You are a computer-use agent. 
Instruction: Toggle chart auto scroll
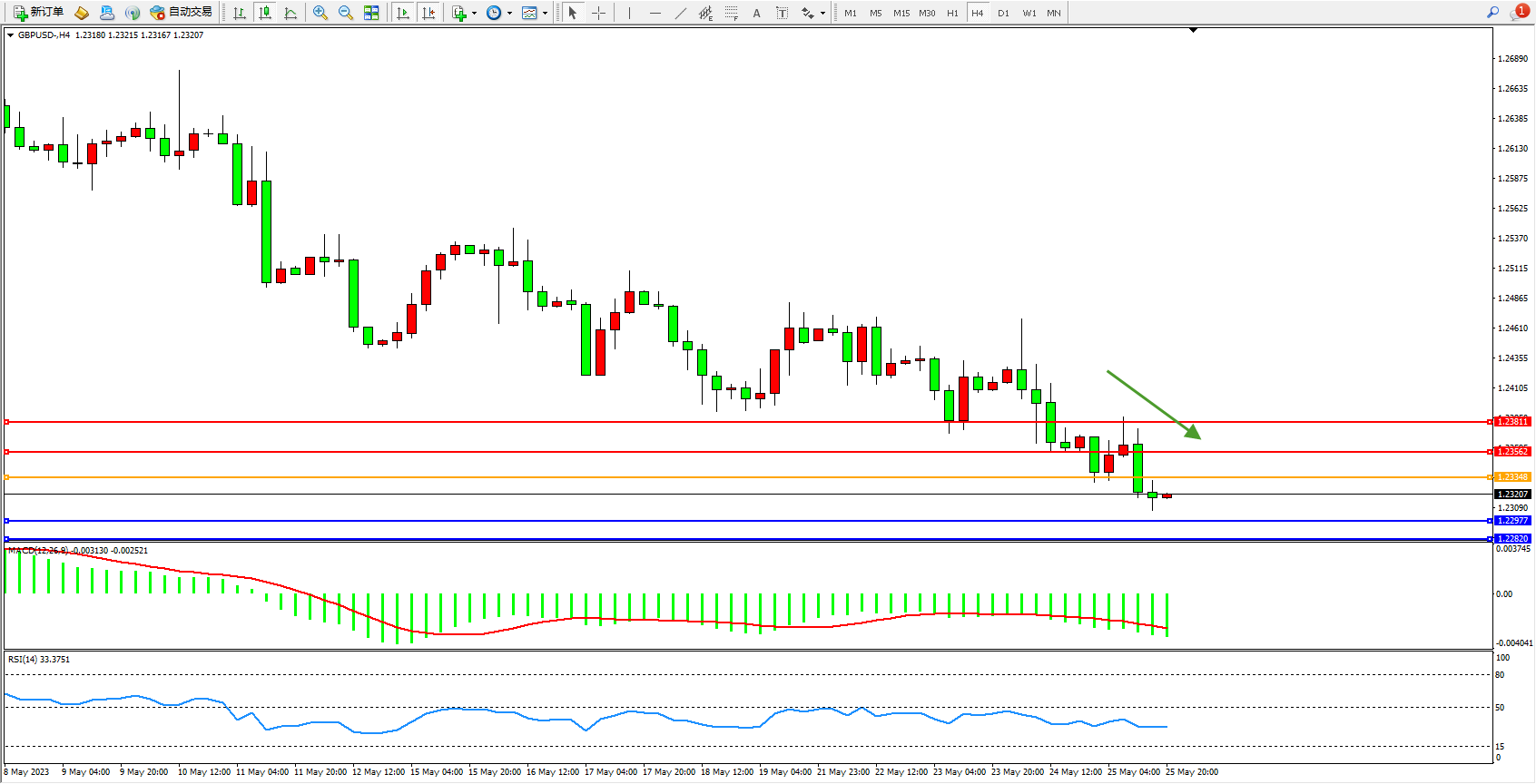click(403, 13)
